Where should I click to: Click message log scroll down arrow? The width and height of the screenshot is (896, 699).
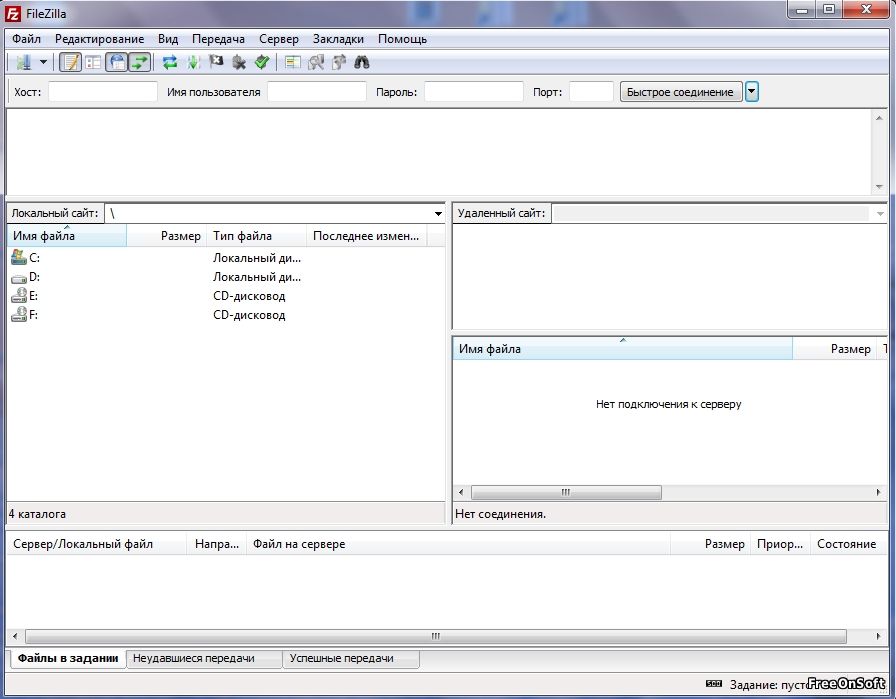pos(879,187)
